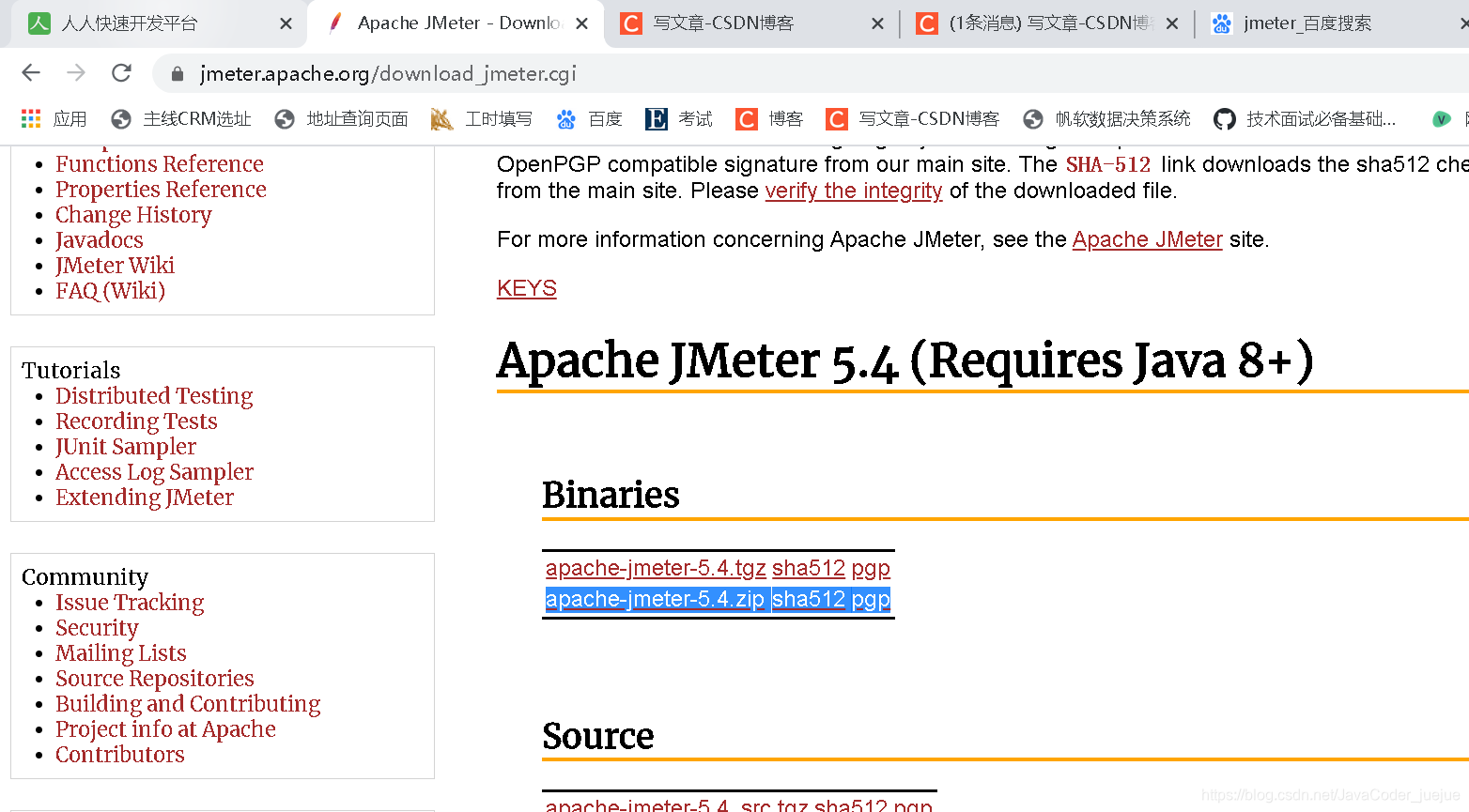Open the 百度 bookmark

point(590,119)
